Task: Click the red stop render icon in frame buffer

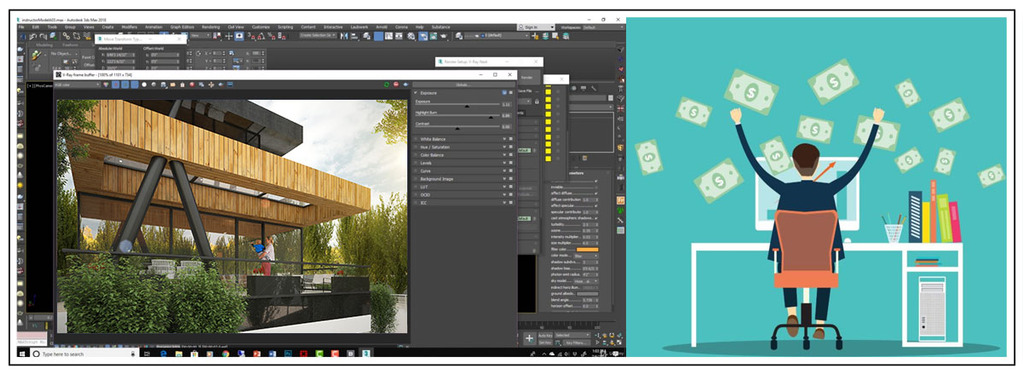Action: pyautogui.click(x=396, y=85)
